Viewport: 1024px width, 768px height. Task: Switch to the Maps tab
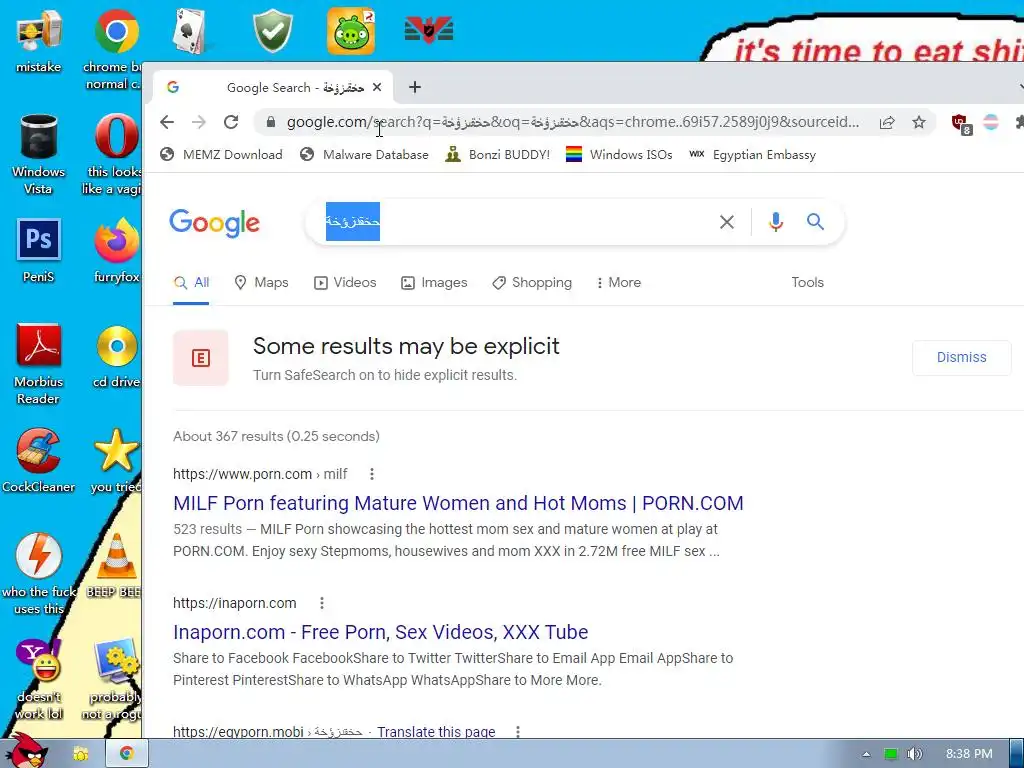(261, 283)
